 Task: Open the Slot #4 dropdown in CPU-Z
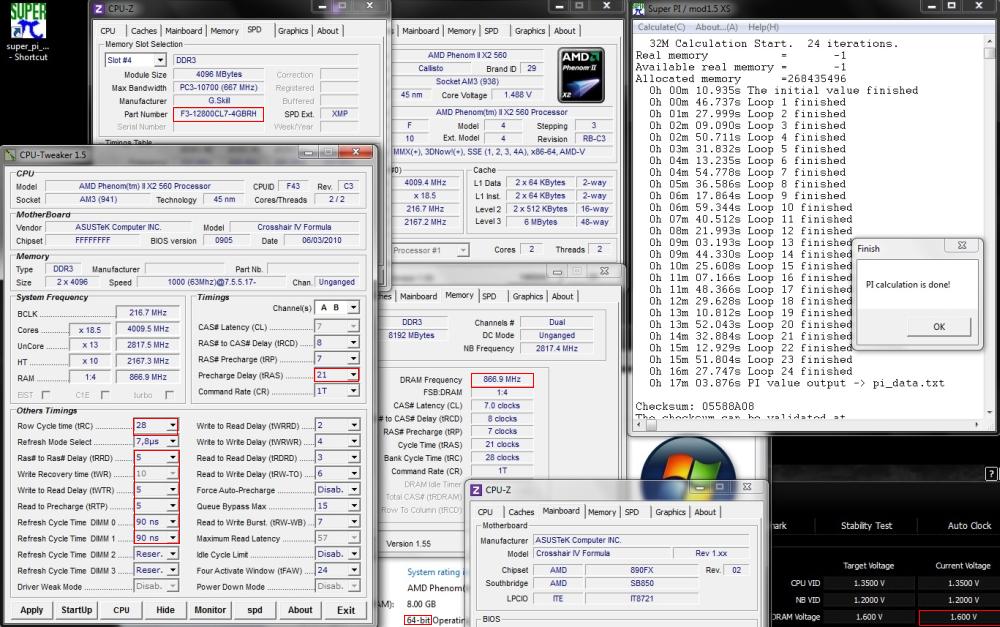tap(160, 60)
